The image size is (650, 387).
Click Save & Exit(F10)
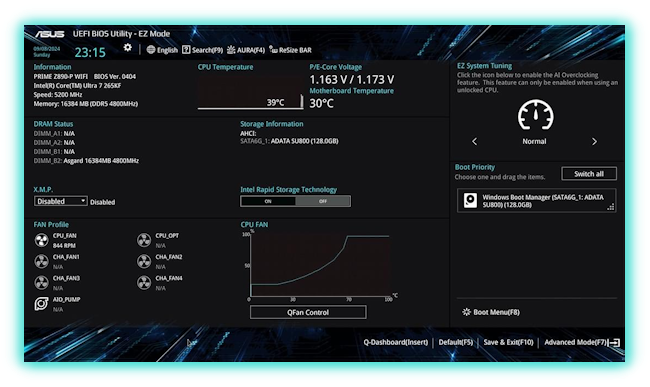508,342
